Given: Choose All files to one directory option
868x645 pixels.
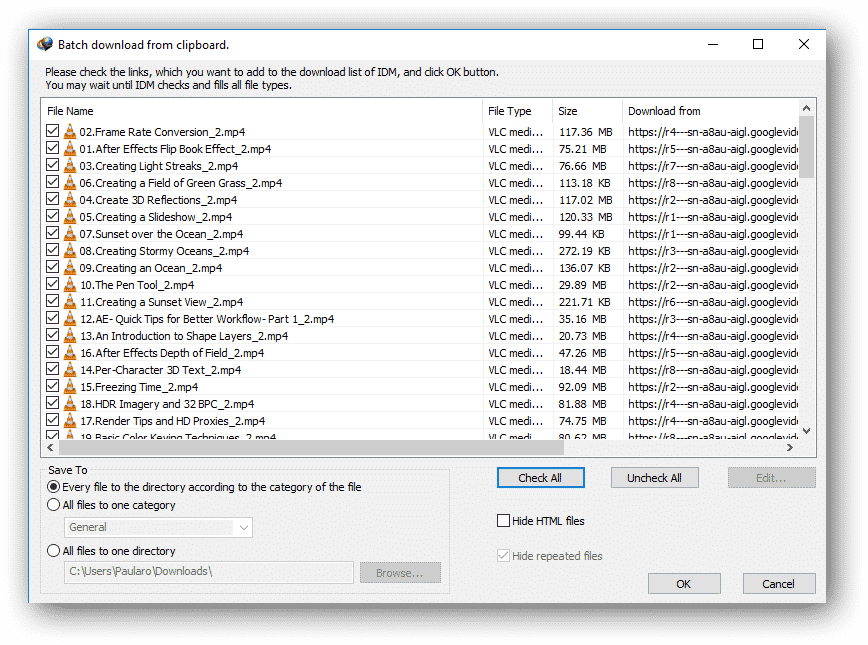Looking at the screenshot, I should pos(54,551).
